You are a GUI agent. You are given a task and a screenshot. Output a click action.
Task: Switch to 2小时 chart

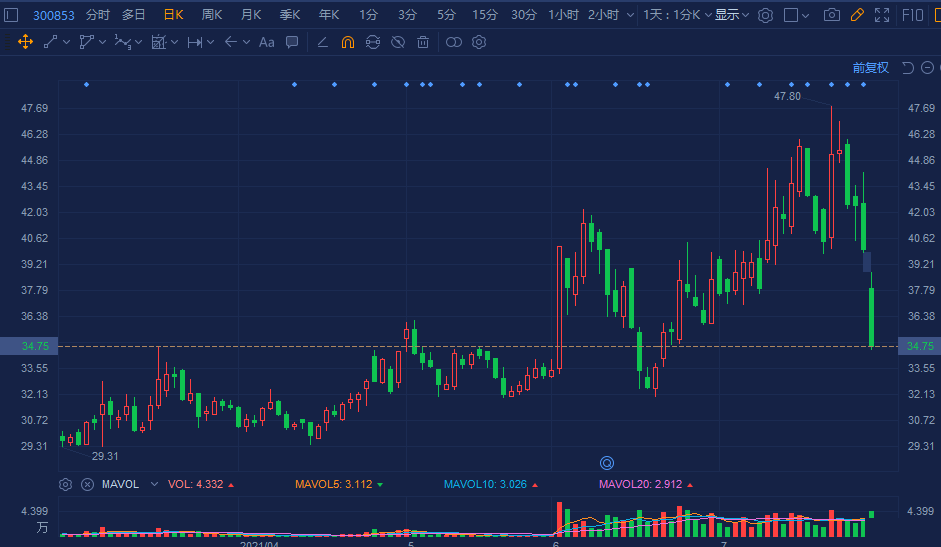[x=603, y=15]
